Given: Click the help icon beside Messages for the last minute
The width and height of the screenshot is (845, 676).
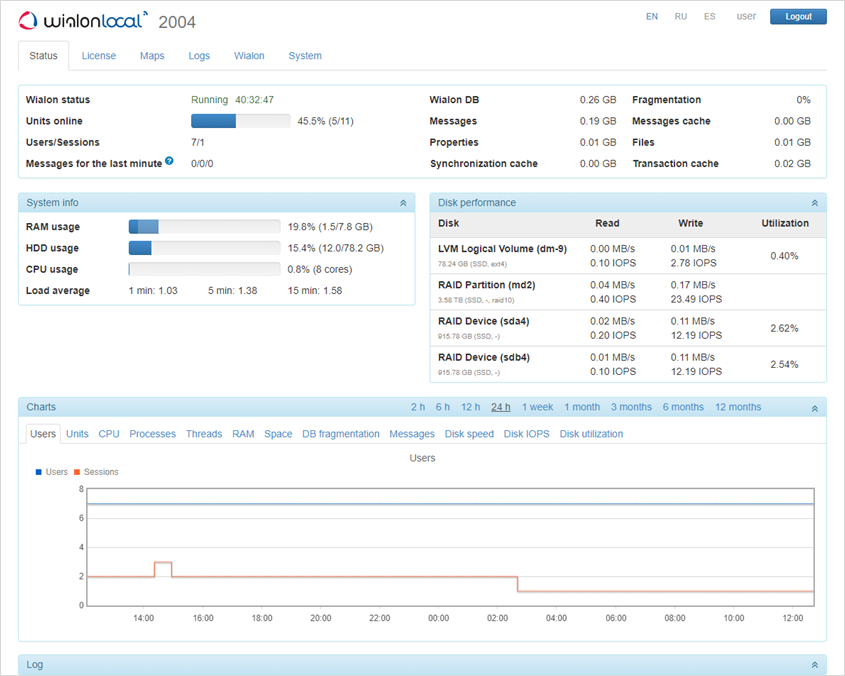Looking at the screenshot, I should (169, 161).
